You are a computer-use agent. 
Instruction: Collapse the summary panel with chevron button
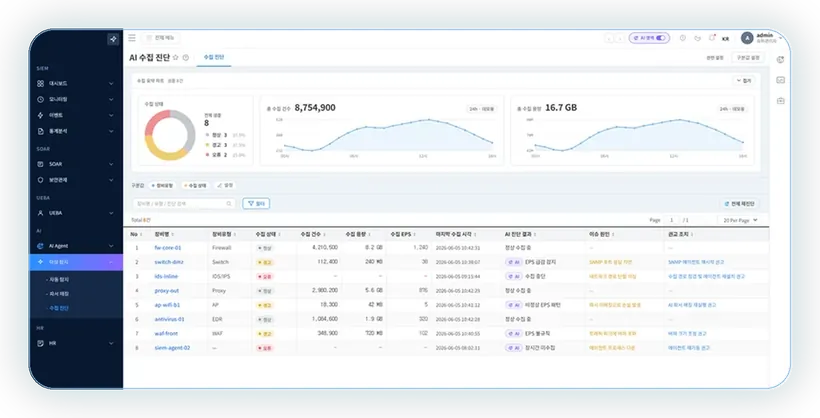tap(744, 81)
